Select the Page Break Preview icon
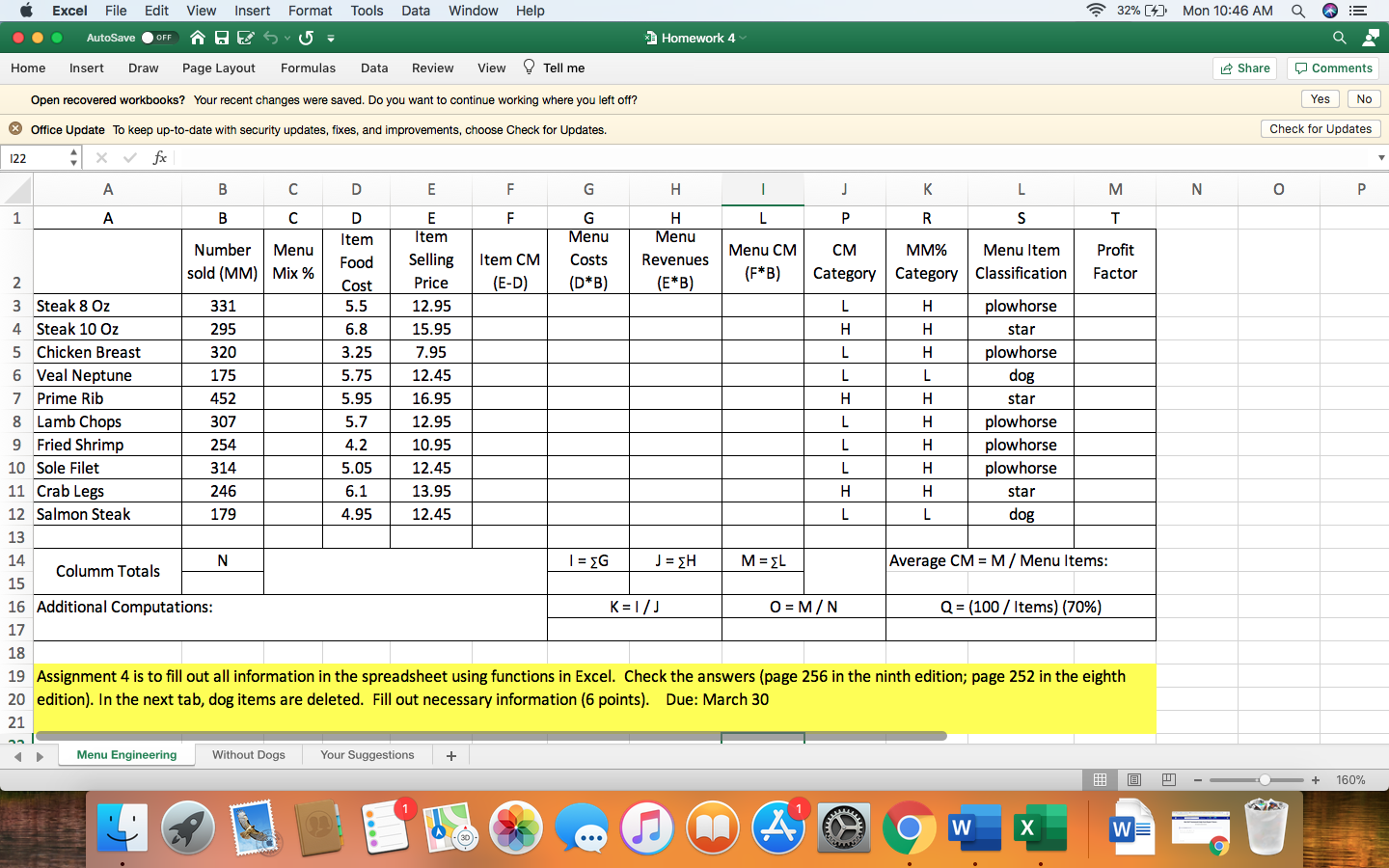The image size is (1389, 868). point(1168,779)
